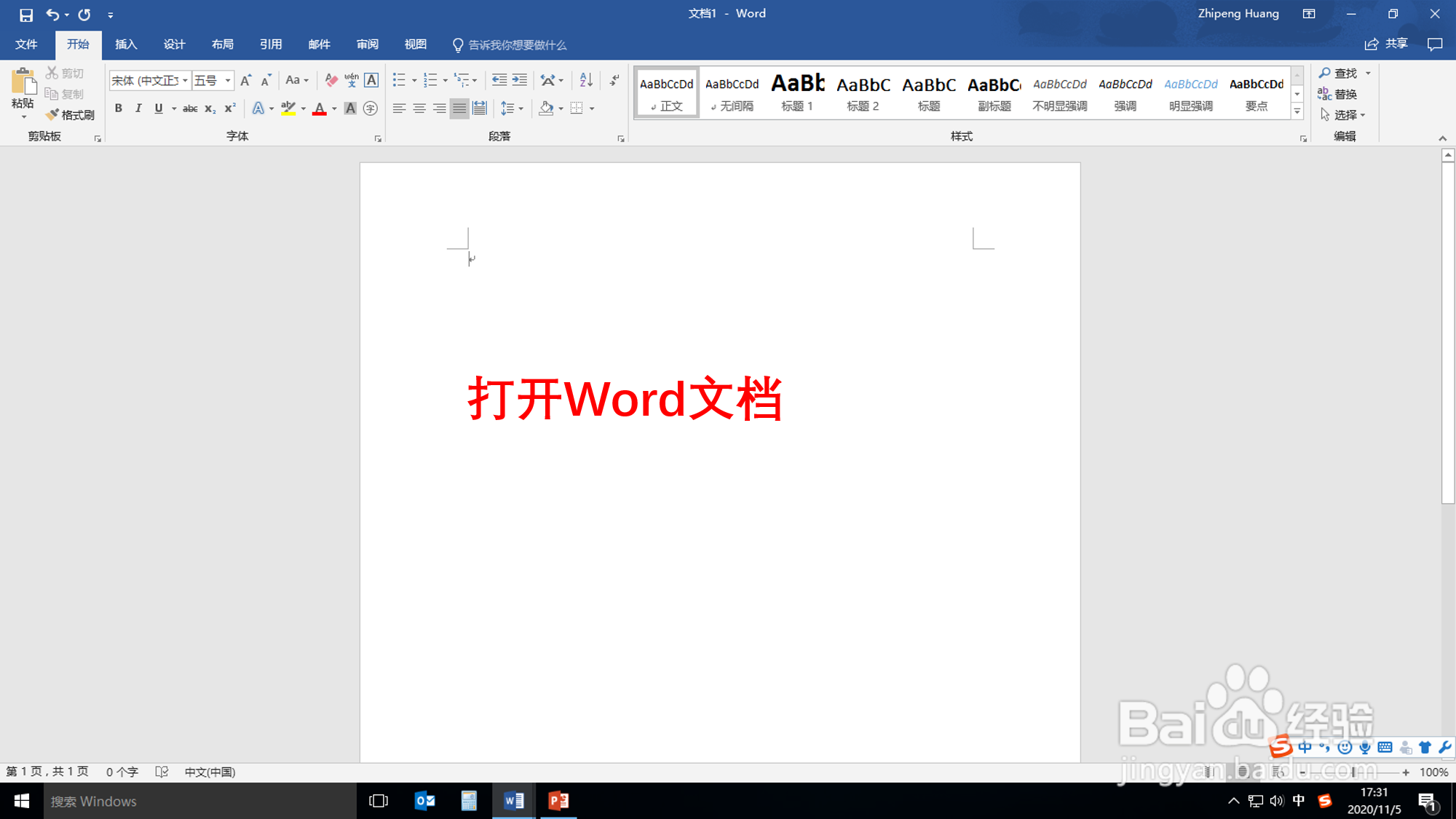
Task: Open the font size dropdown (五号)
Action: (x=228, y=80)
